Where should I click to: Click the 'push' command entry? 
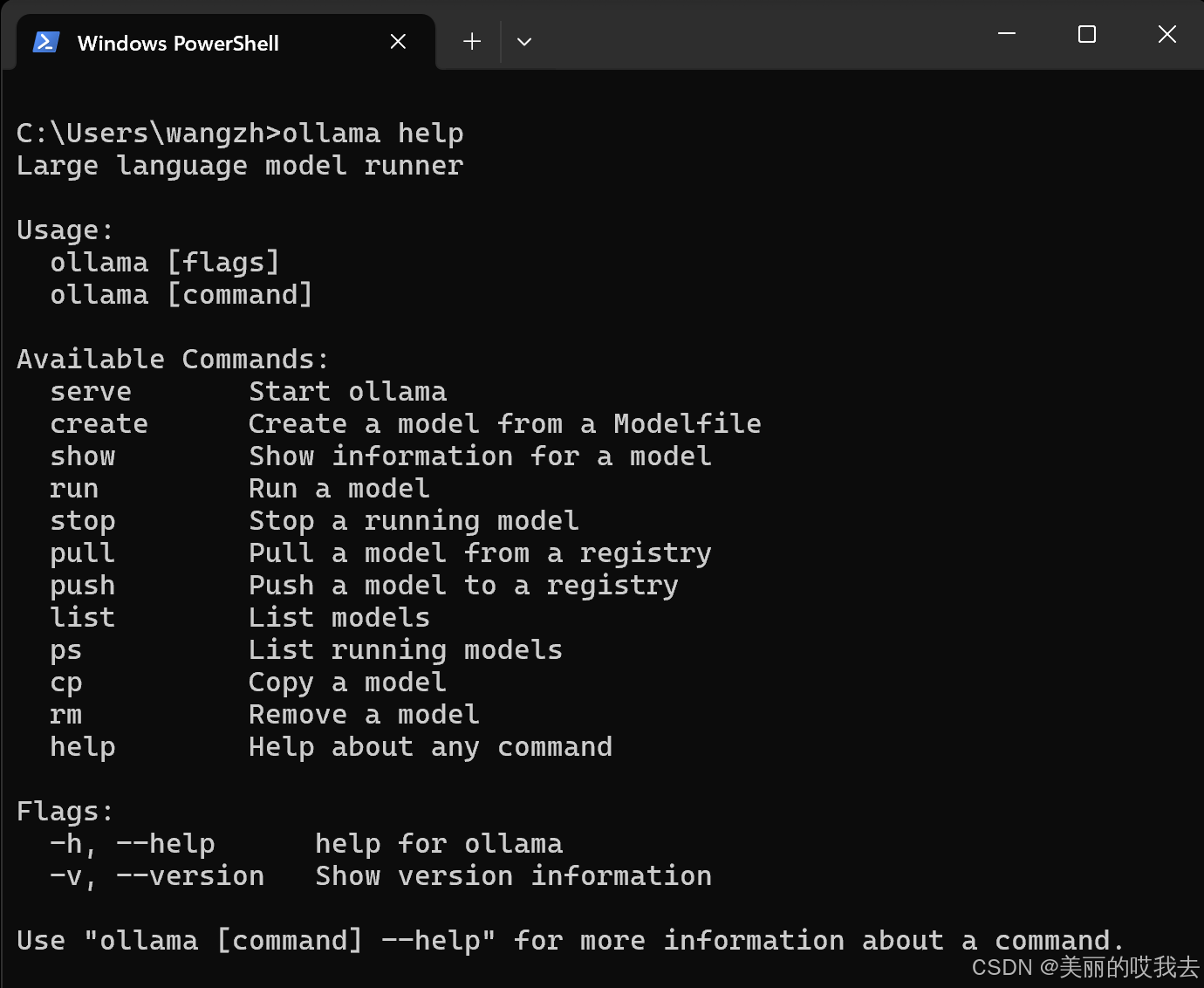82,585
